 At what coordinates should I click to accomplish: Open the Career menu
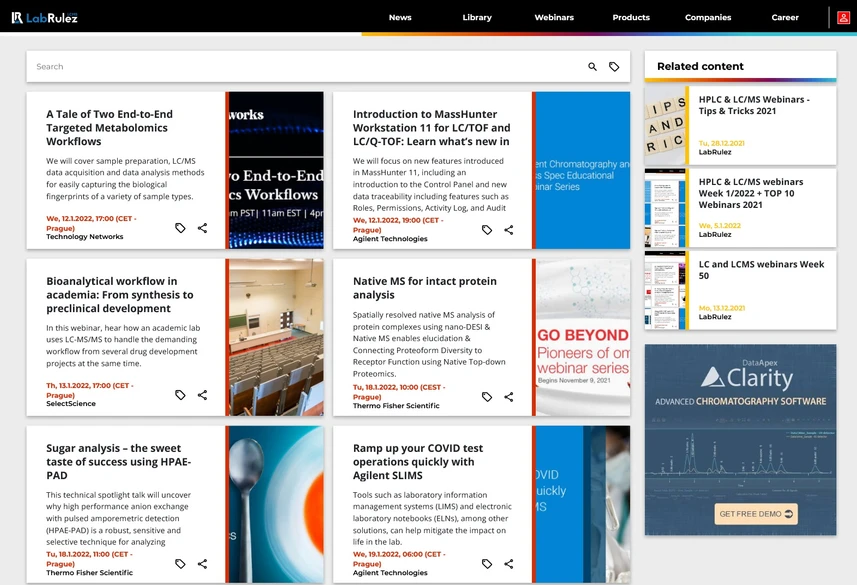(x=785, y=17)
